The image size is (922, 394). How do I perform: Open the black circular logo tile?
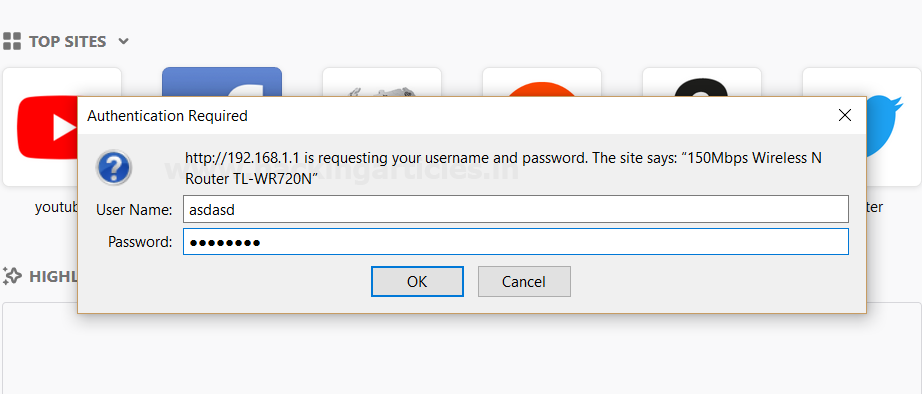click(x=702, y=82)
